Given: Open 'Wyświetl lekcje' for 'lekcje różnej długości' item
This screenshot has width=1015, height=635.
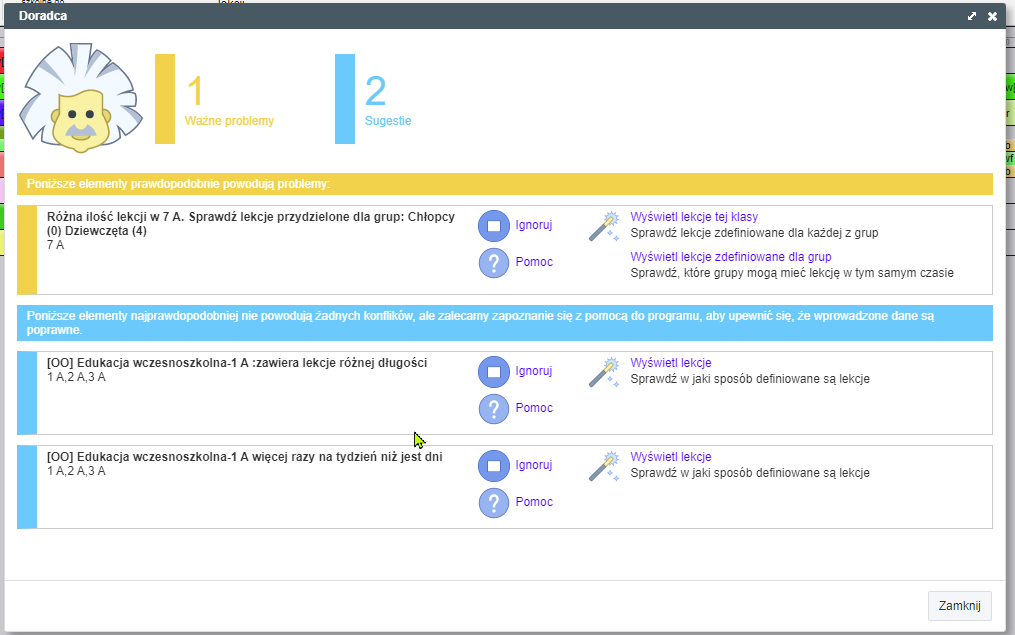Looking at the screenshot, I should (x=670, y=363).
